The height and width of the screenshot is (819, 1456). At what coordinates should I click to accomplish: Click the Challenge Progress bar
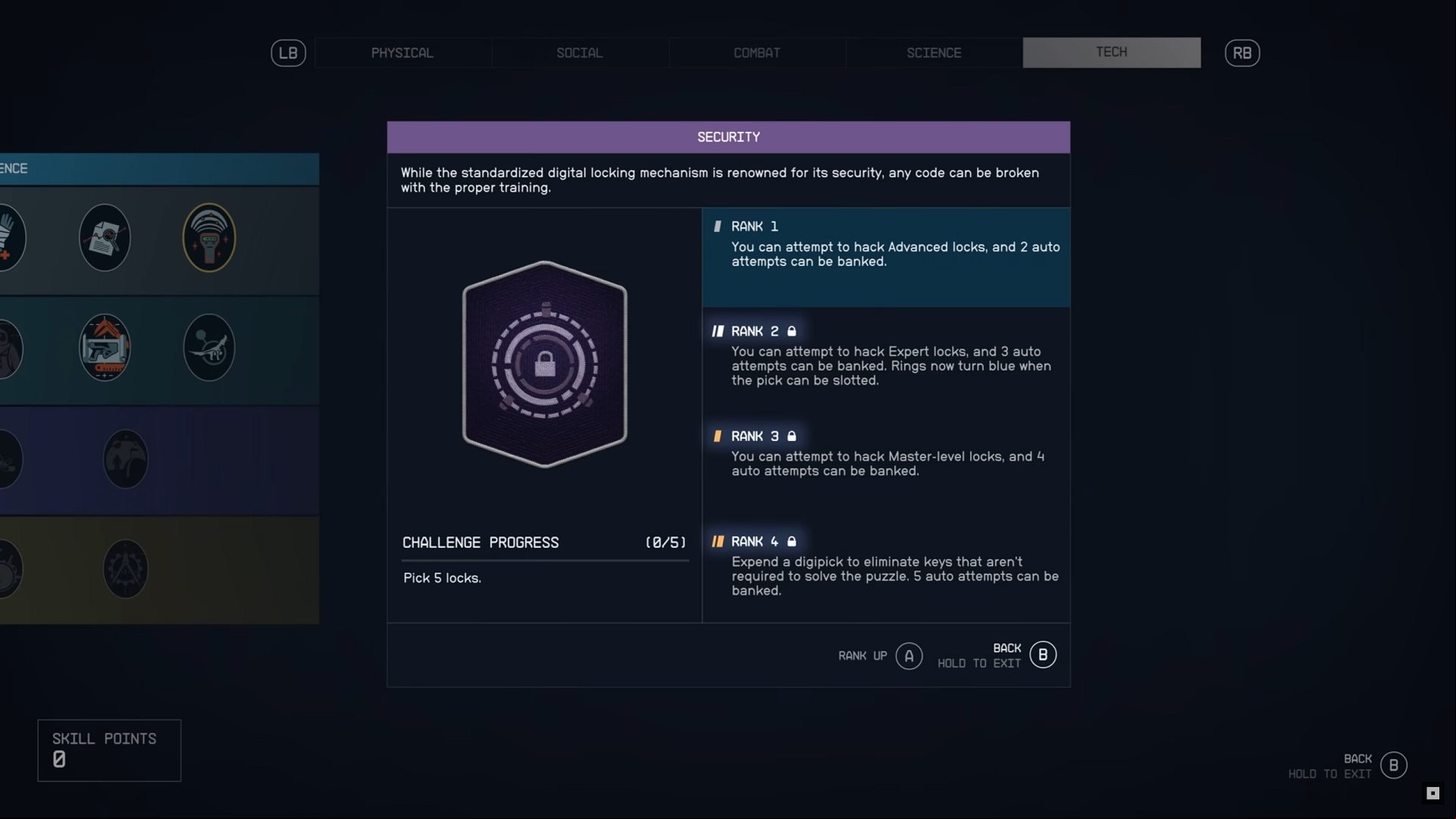pos(545,561)
